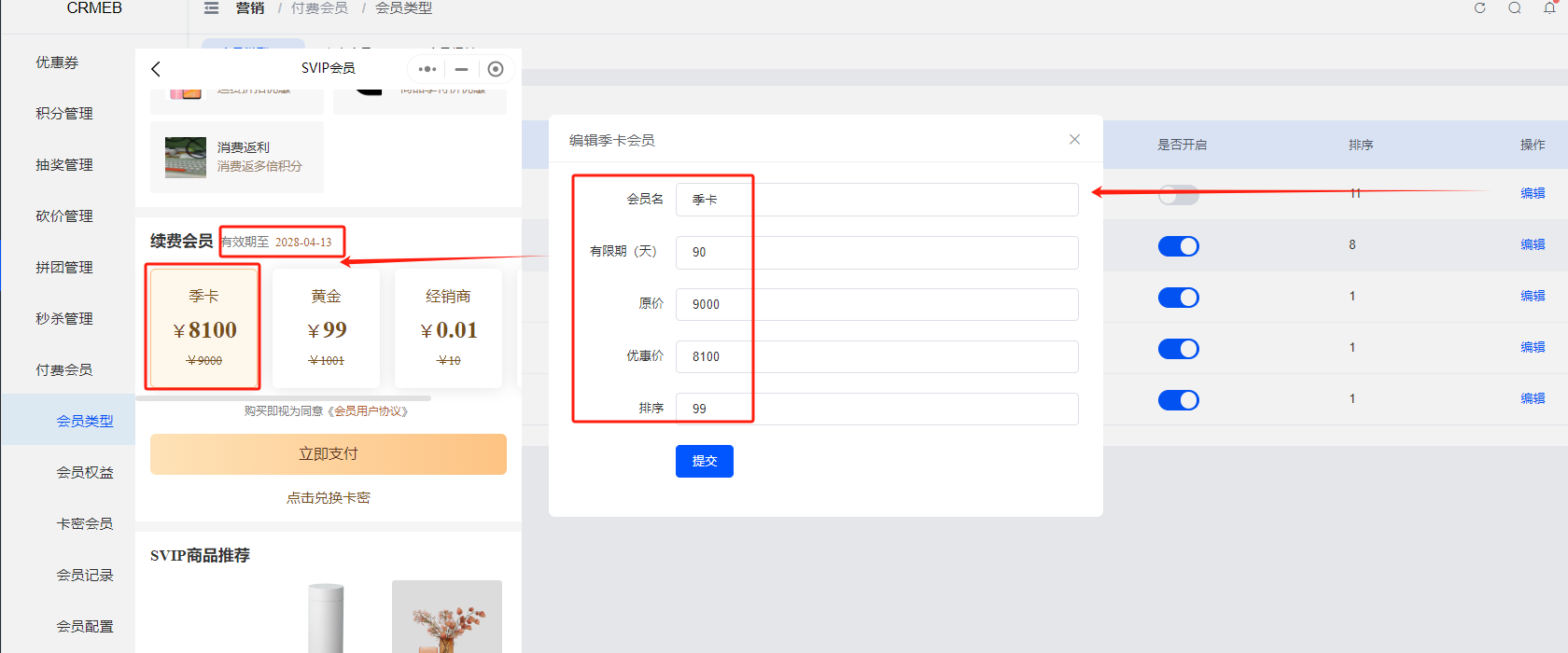The image size is (1568, 653).
Task: Click the mini program circle target icon
Action: coord(496,69)
